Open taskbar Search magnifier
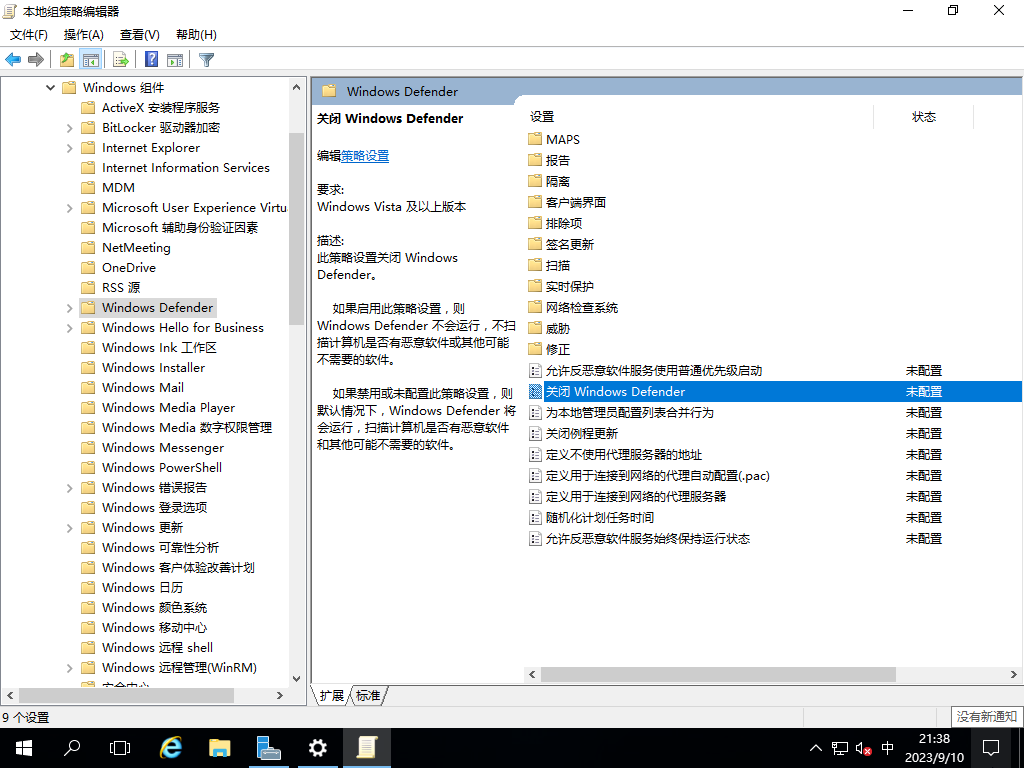1024x768 pixels. 72,748
